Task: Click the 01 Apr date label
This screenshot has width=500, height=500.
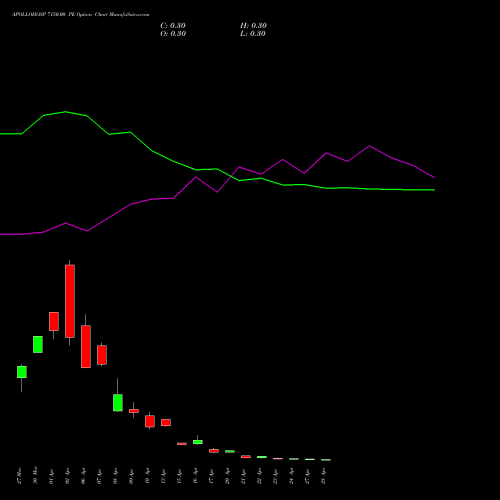Action: click(x=51, y=476)
